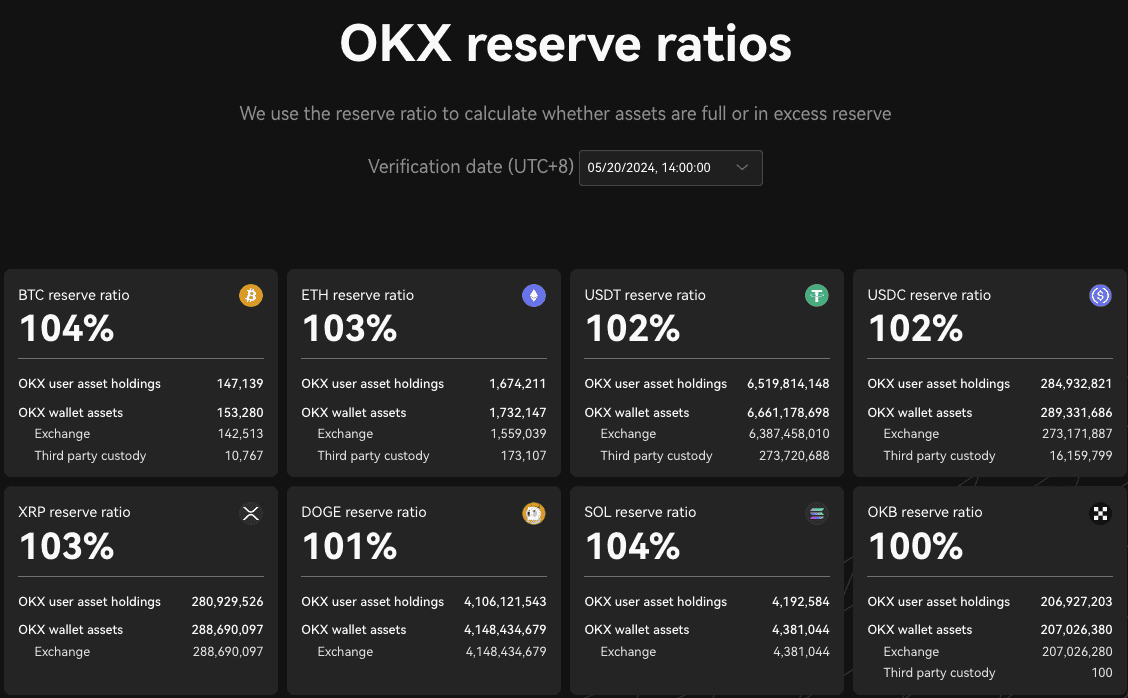Open the verification date dropdown

670,167
